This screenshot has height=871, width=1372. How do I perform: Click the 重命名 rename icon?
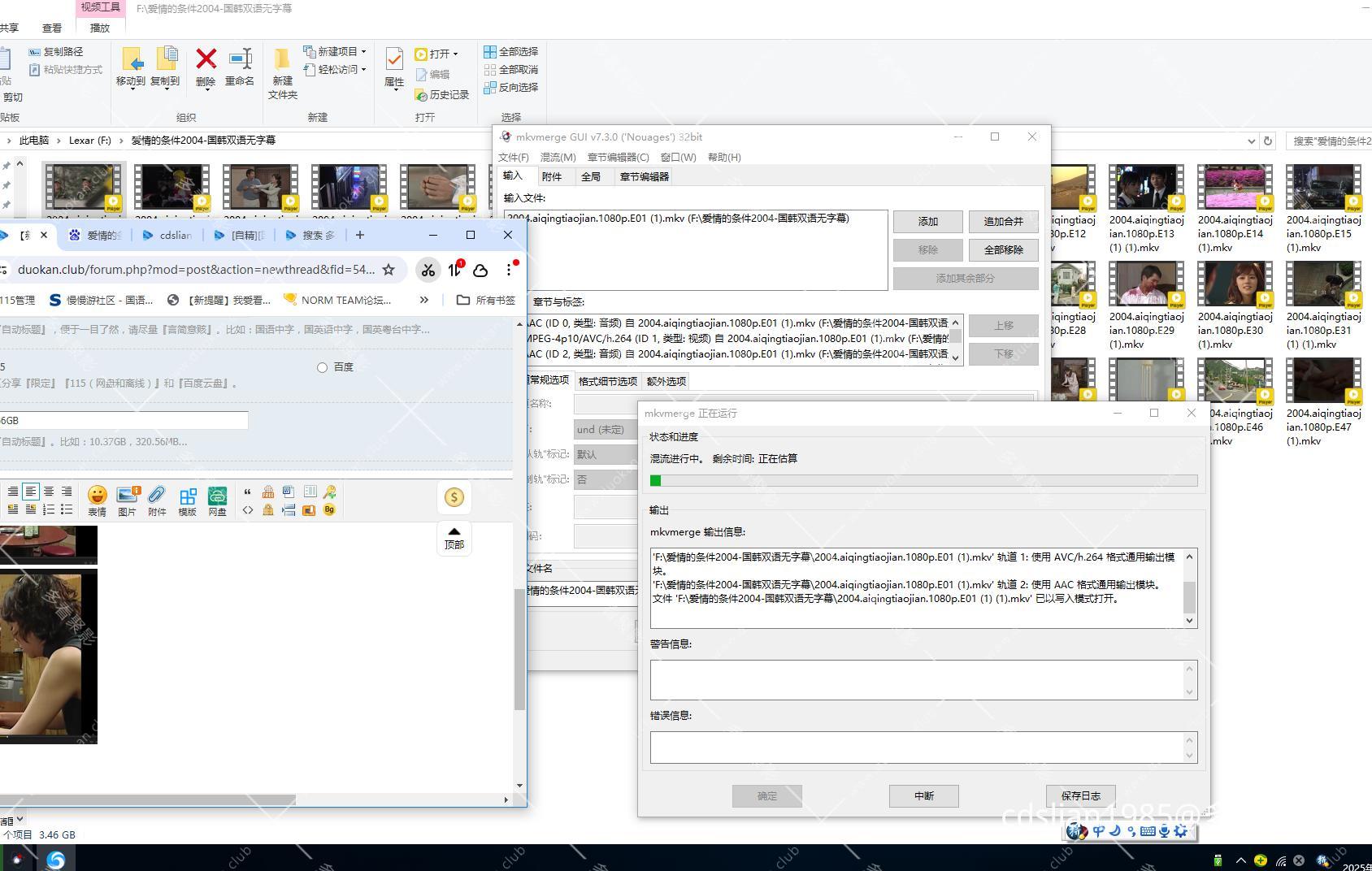tap(240, 60)
